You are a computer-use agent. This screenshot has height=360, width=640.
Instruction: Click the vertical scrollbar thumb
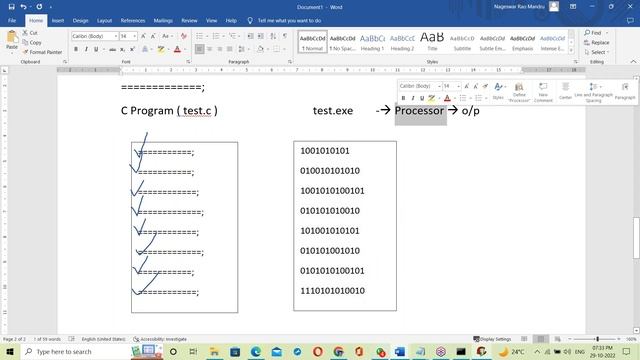[636, 238]
